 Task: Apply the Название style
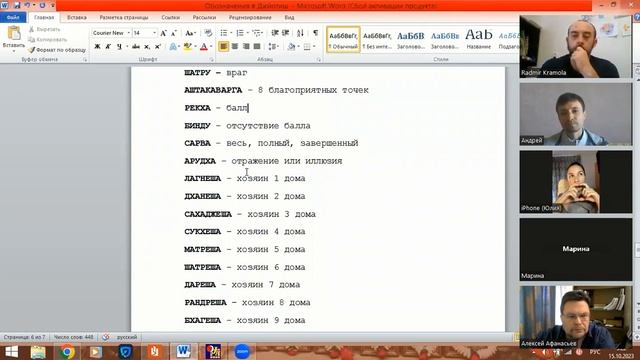(x=478, y=40)
